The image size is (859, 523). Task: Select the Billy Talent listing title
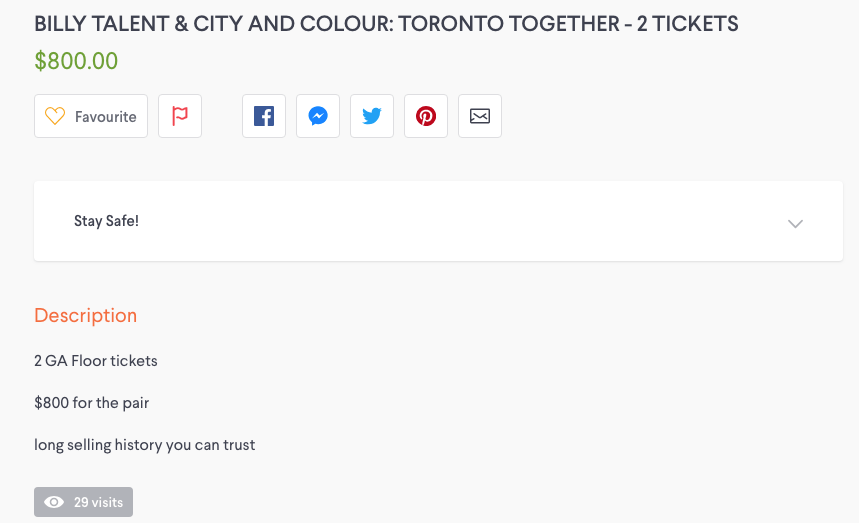(386, 24)
